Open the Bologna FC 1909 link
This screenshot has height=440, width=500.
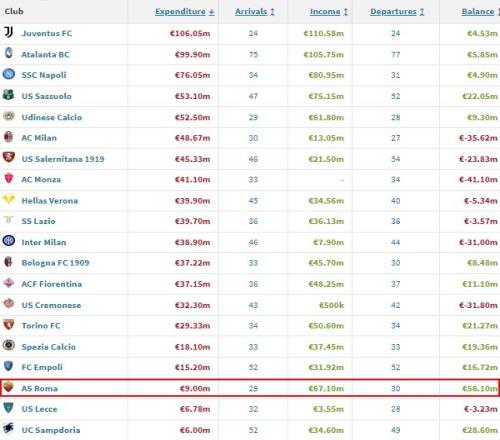coord(55,263)
